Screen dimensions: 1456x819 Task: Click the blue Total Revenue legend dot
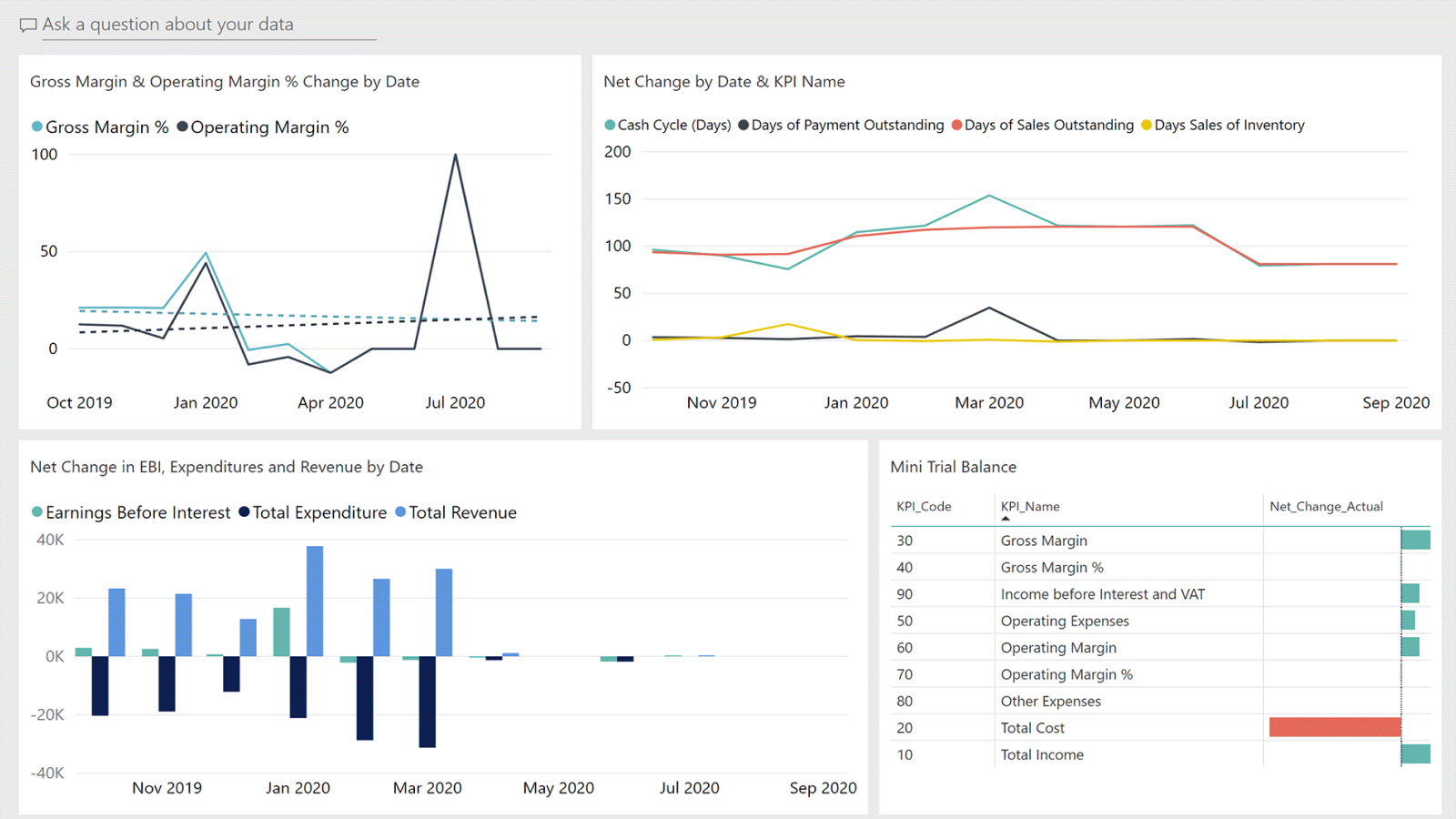(x=401, y=512)
